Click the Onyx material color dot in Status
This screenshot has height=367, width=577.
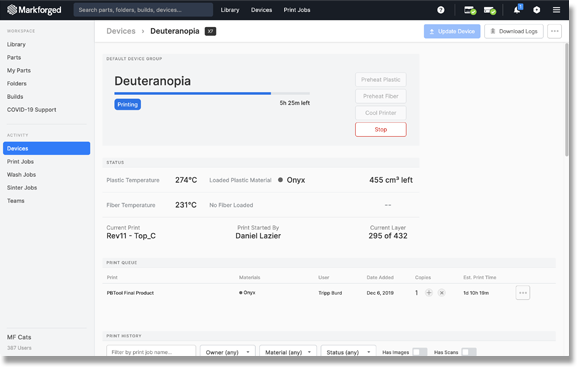click(x=280, y=180)
